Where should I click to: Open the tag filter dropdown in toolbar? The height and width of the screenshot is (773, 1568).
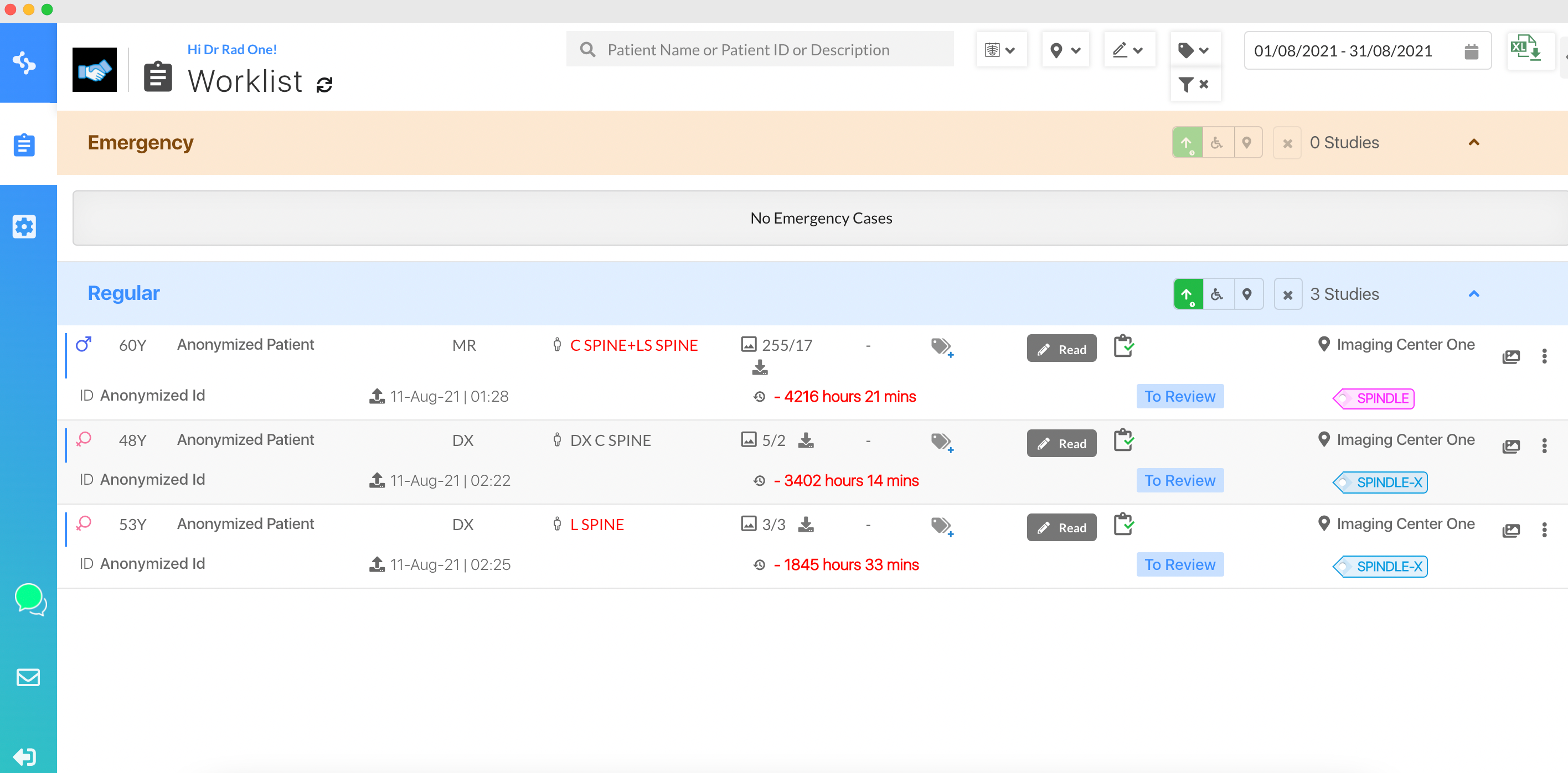coord(1194,50)
